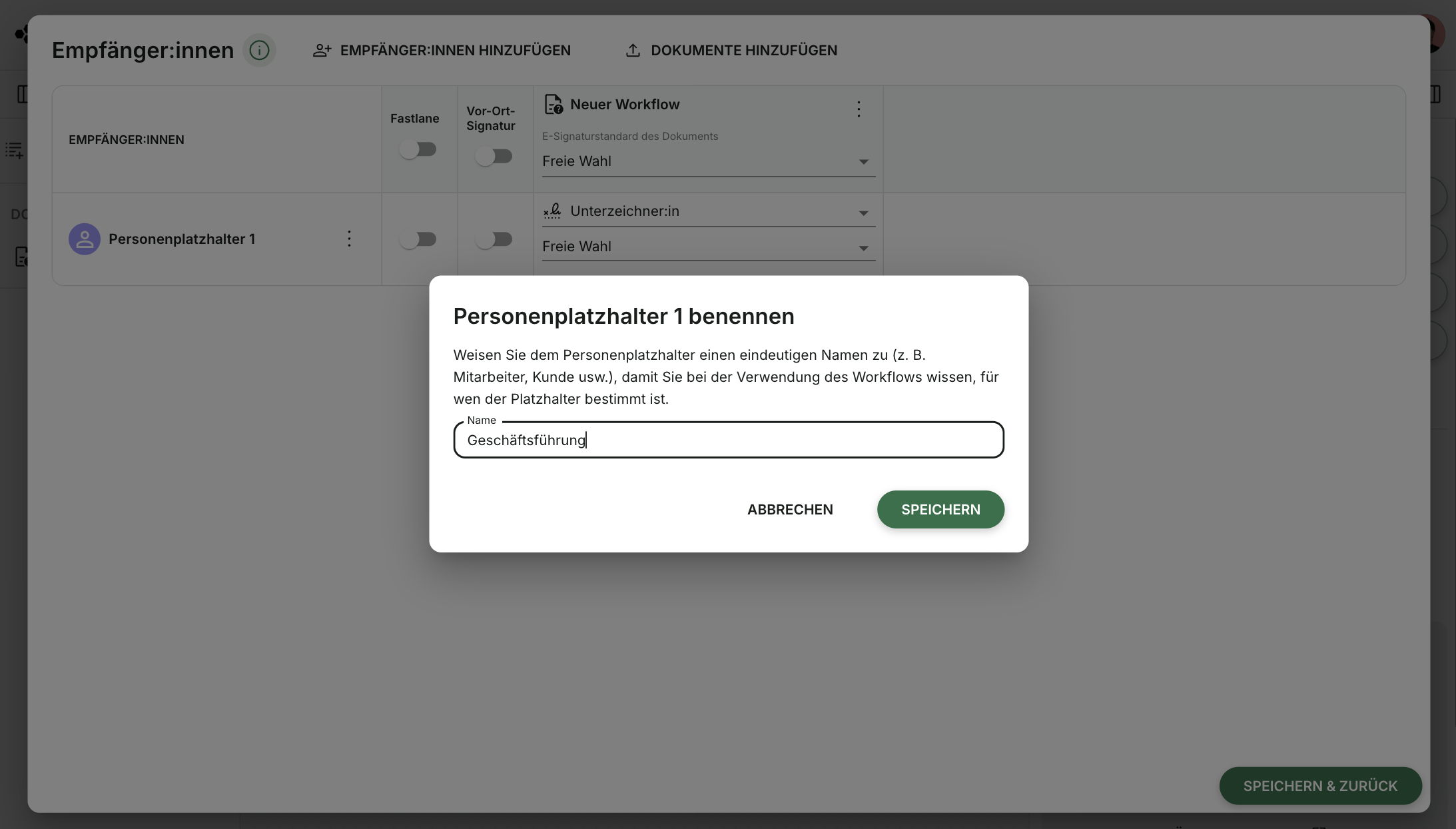The width and height of the screenshot is (1456, 829).
Task: Click the EMPFÄNGER:INNEN column header
Action: click(127, 140)
